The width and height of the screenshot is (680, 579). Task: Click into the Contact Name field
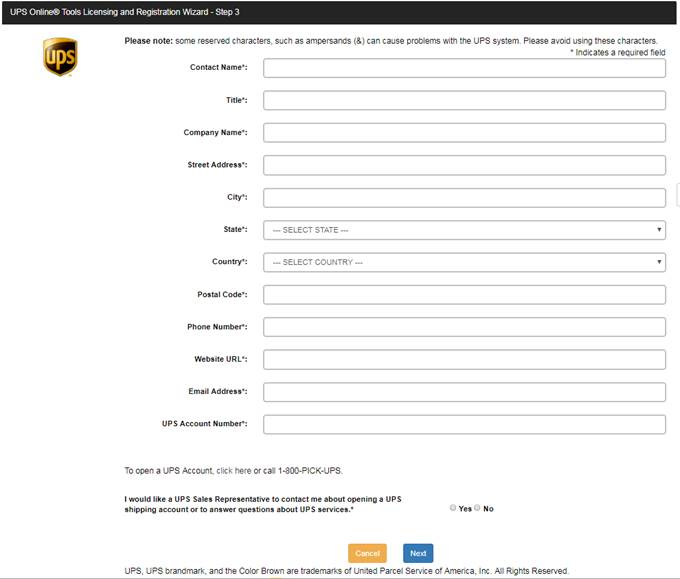464,68
